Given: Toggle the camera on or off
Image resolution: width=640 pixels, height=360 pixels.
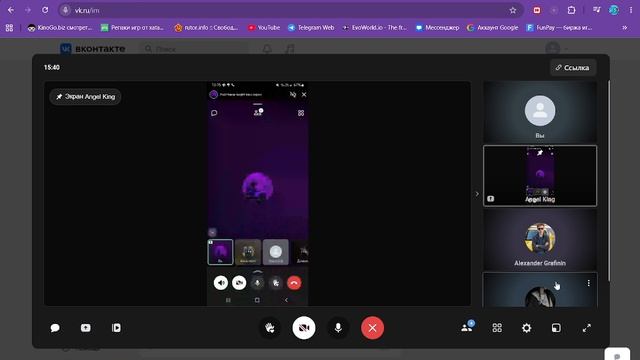Looking at the screenshot, I should [x=304, y=328].
